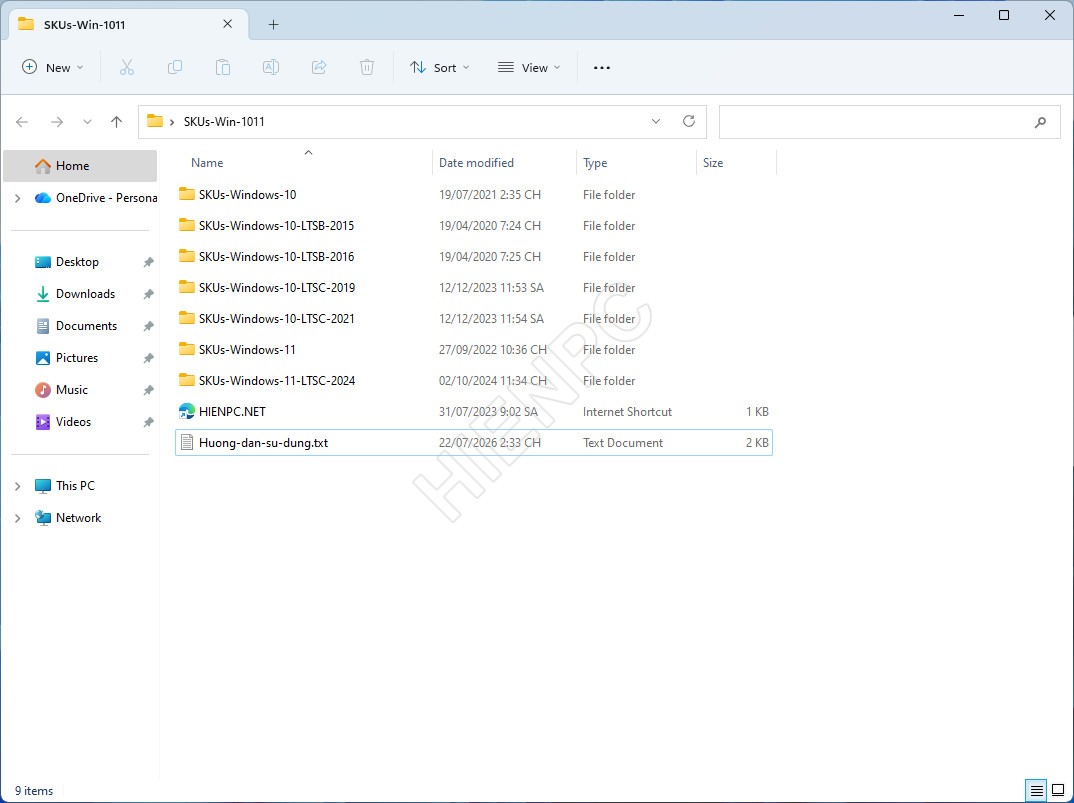Click the Internet Shortcut type cell
Screen dimensions: 1074x803
tap(627, 412)
